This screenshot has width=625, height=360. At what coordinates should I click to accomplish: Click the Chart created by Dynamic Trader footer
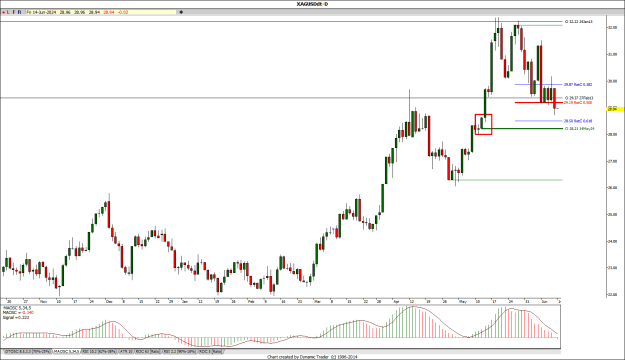click(x=312, y=357)
